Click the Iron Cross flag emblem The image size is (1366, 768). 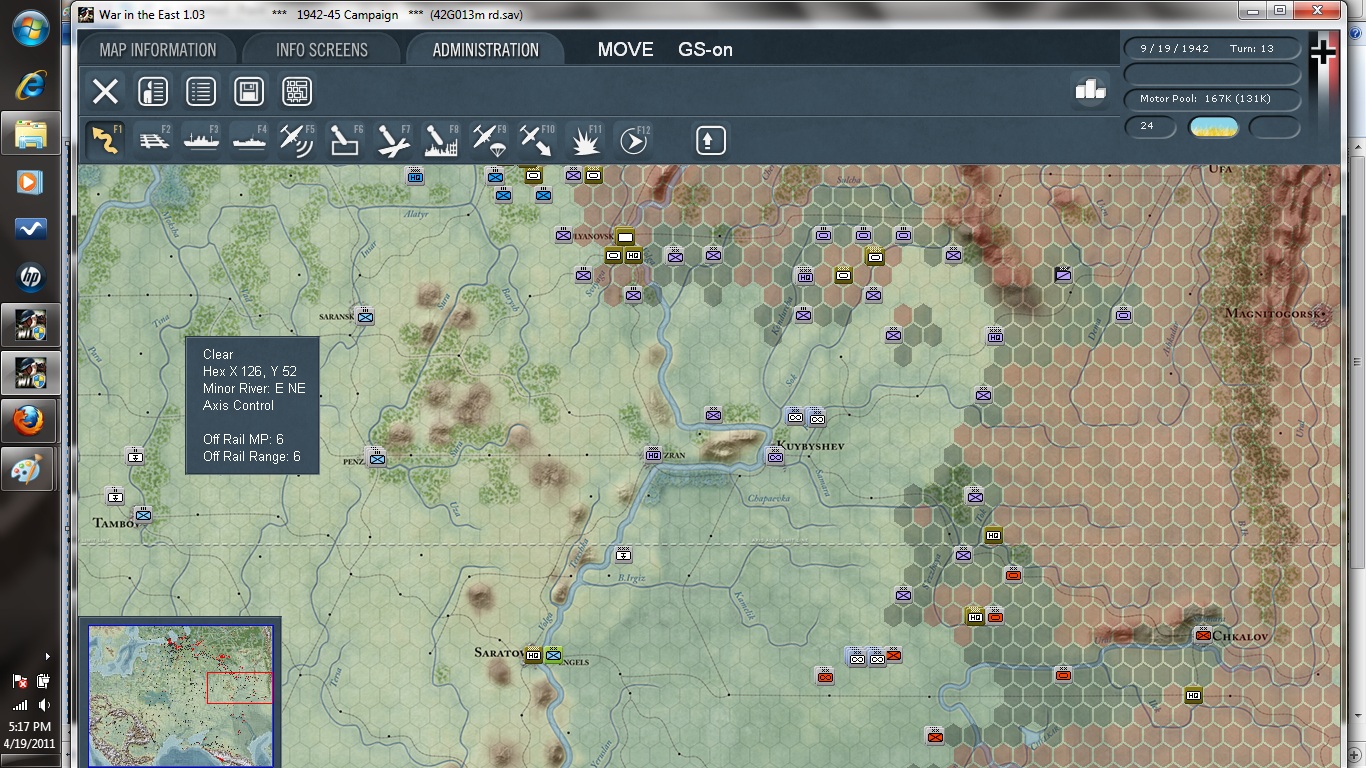tap(1323, 52)
